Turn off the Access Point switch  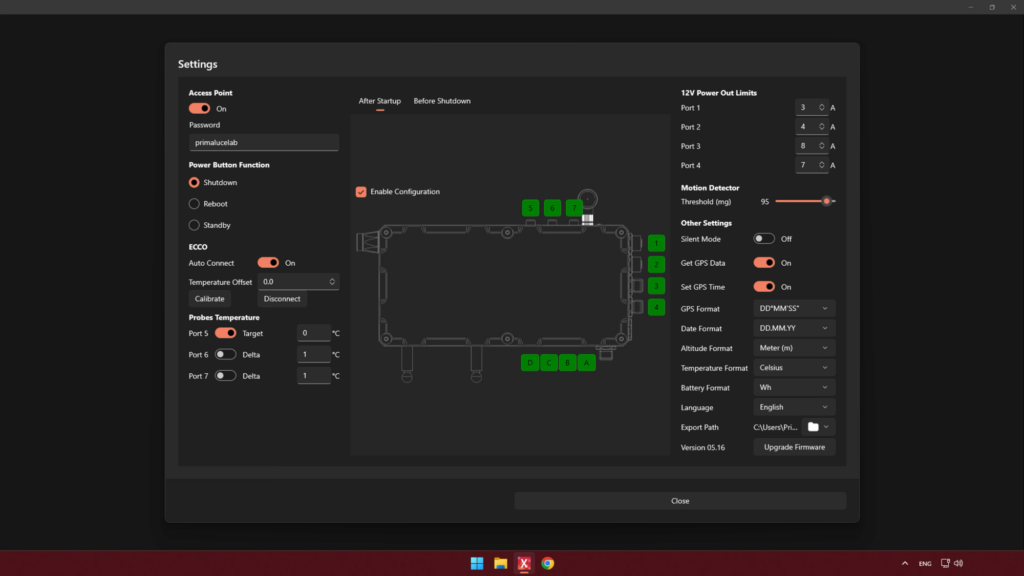(x=199, y=109)
